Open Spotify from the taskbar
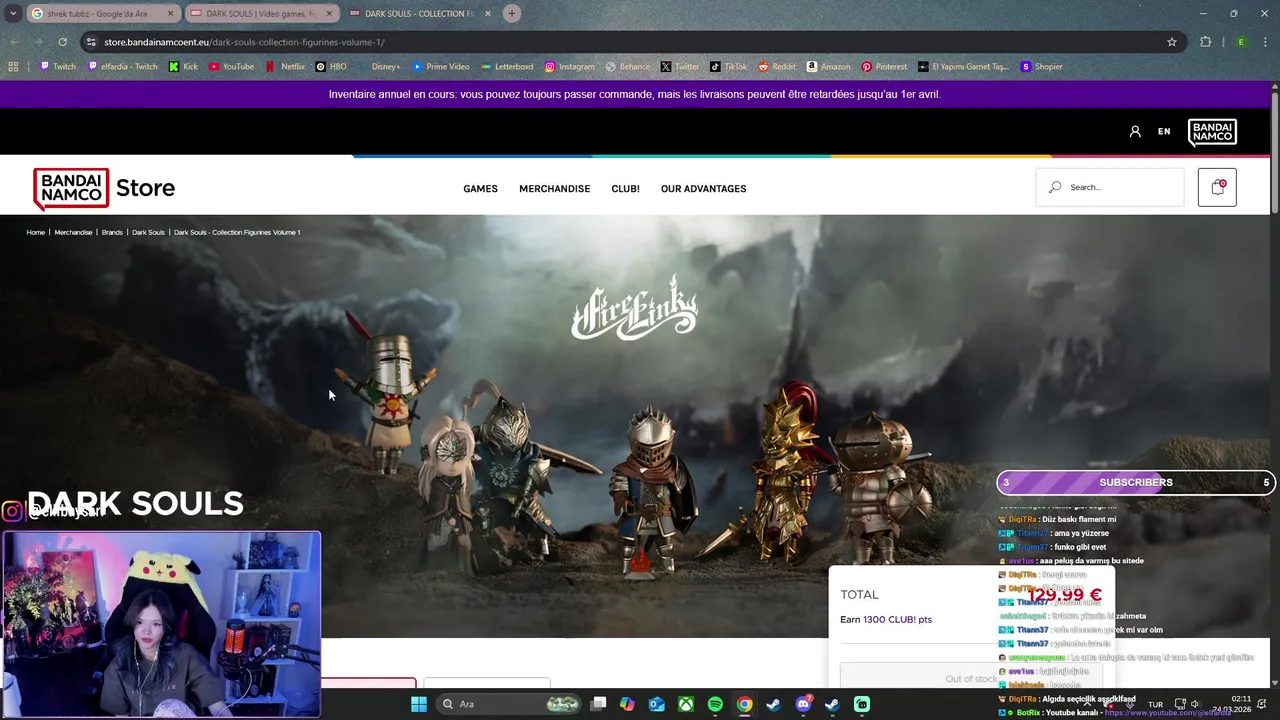Viewport: 1280px width, 720px height. 715,704
